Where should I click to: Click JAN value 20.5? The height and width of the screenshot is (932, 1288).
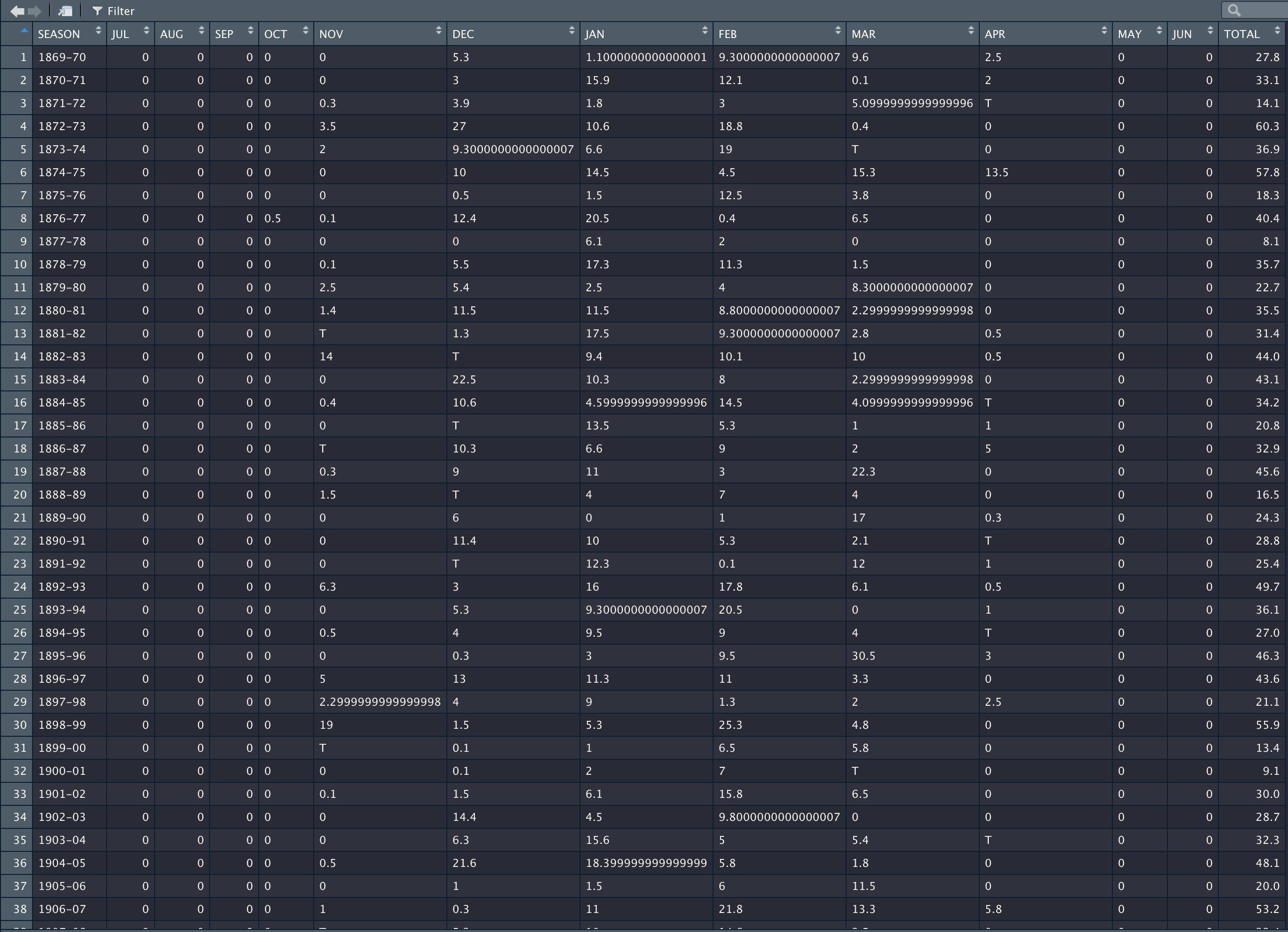(x=597, y=219)
